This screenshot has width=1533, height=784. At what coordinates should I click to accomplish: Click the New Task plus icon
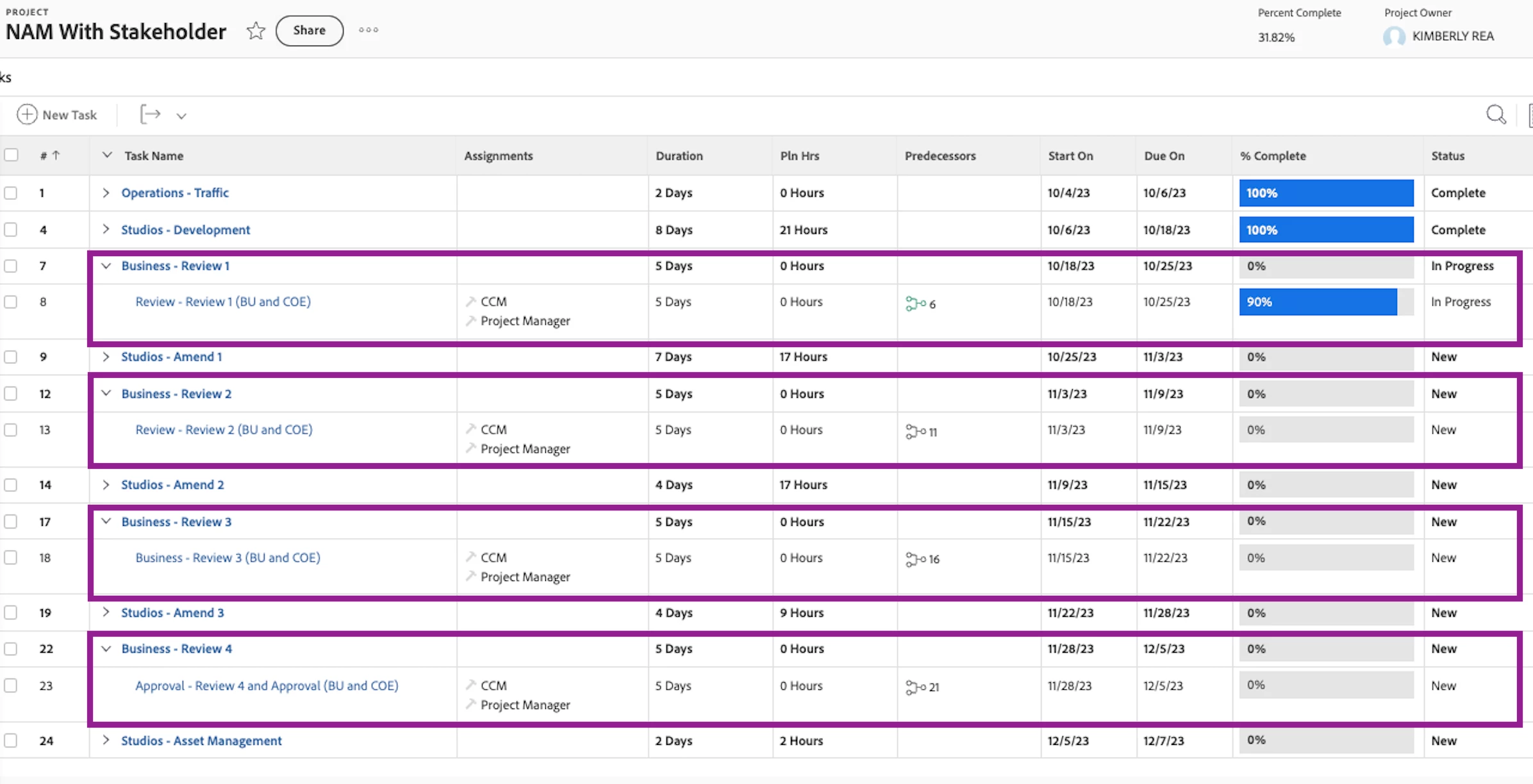click(27, 115)
